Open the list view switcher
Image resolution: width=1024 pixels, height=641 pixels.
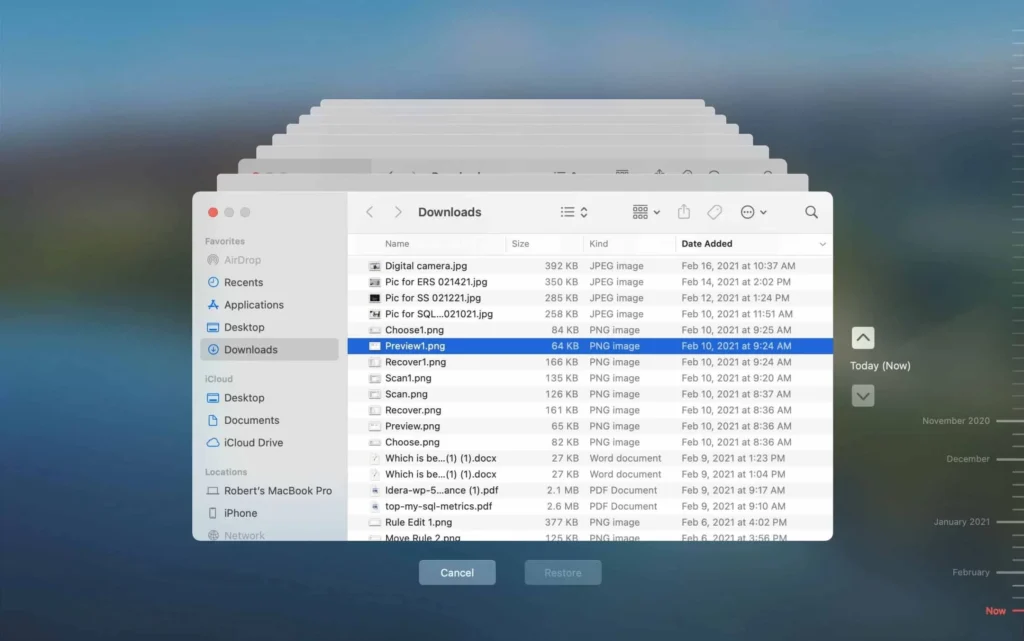pyautogui.click(x=574, y=212)
